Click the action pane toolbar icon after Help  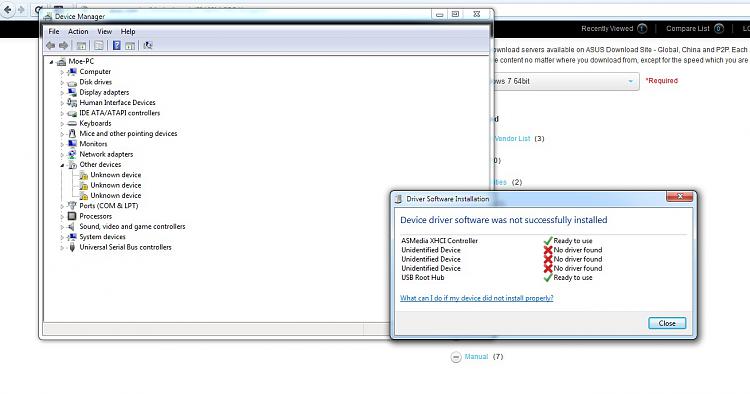click(x=130, y=46)
